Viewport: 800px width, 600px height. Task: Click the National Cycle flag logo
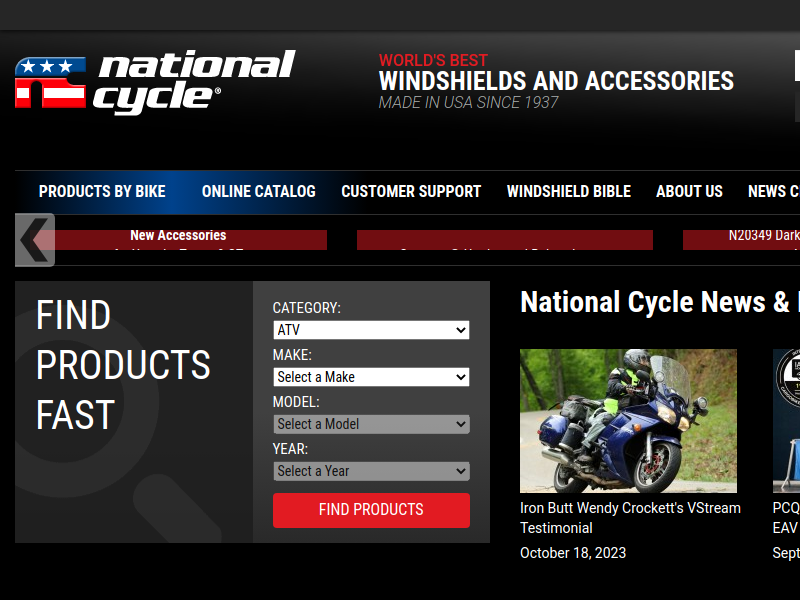pos(51,83)
